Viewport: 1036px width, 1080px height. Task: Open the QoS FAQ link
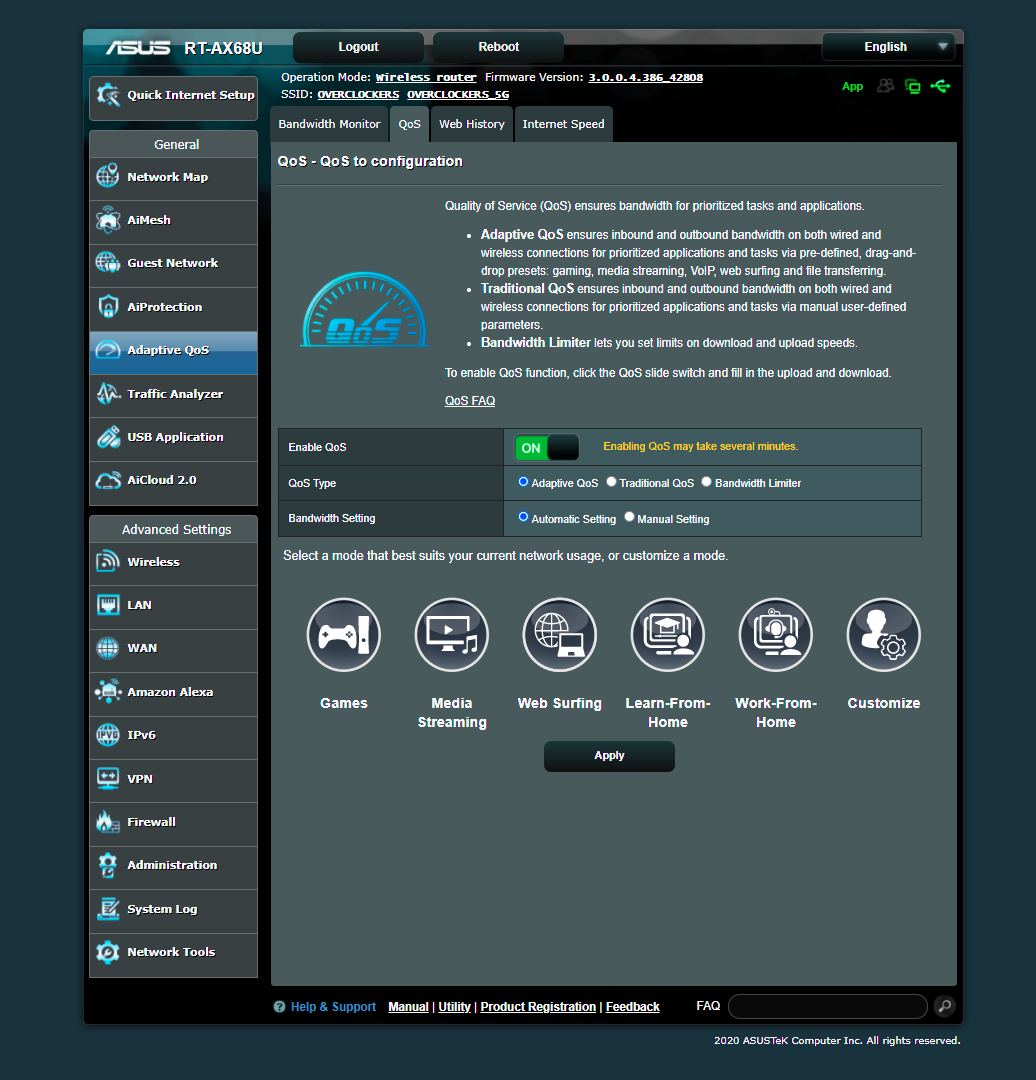(x=470, y=400)
